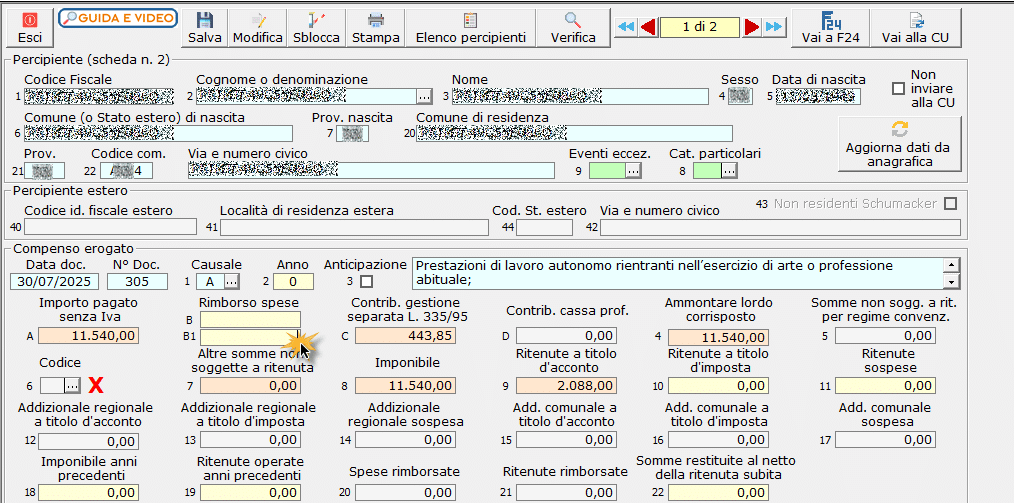
Task: Click Aggiorna dati da anagrafica button
Action: coord(897,145)
